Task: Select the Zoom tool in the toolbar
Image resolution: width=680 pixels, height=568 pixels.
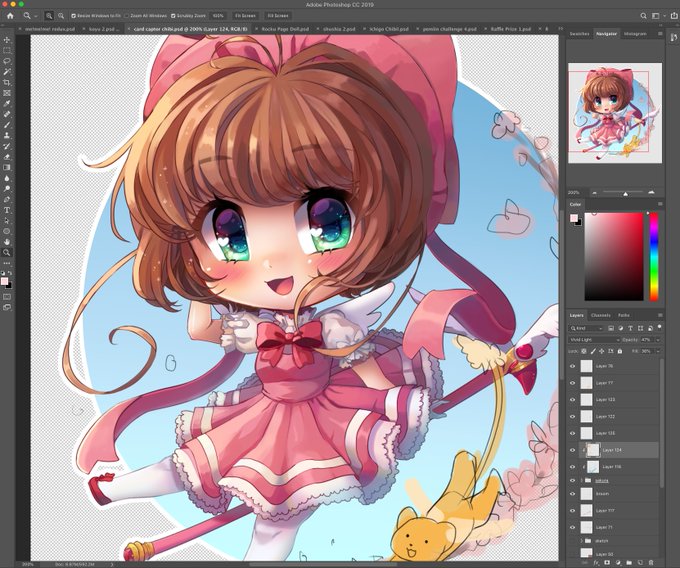Action: (x=7, y=252)
